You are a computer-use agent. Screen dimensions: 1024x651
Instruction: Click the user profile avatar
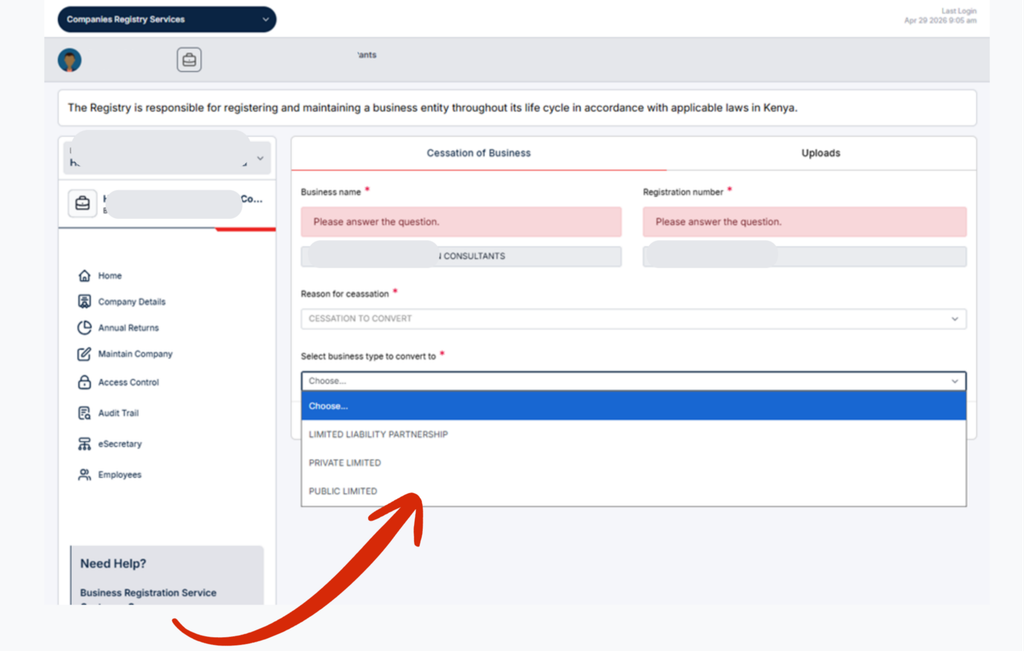(69, 60)
